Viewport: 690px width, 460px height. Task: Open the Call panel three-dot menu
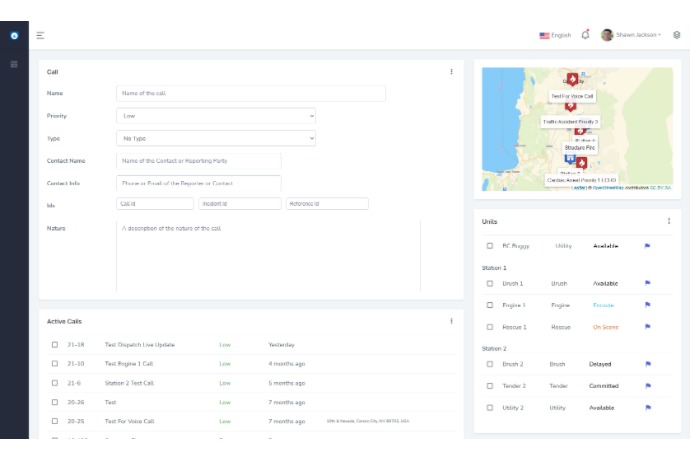coord(451,72)
